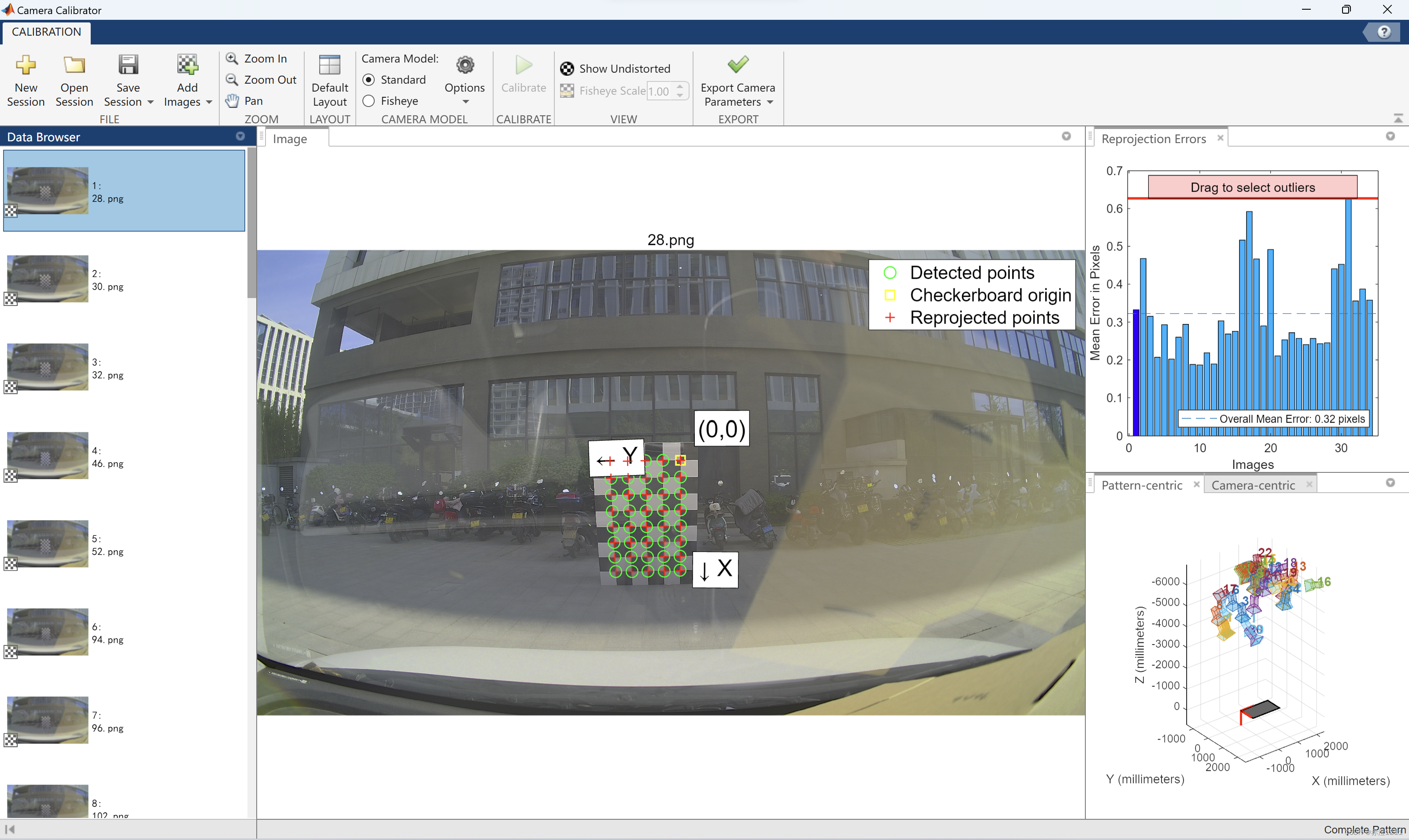Click the Add Images icon
The image size is (1409, 840).
point(187,66)
